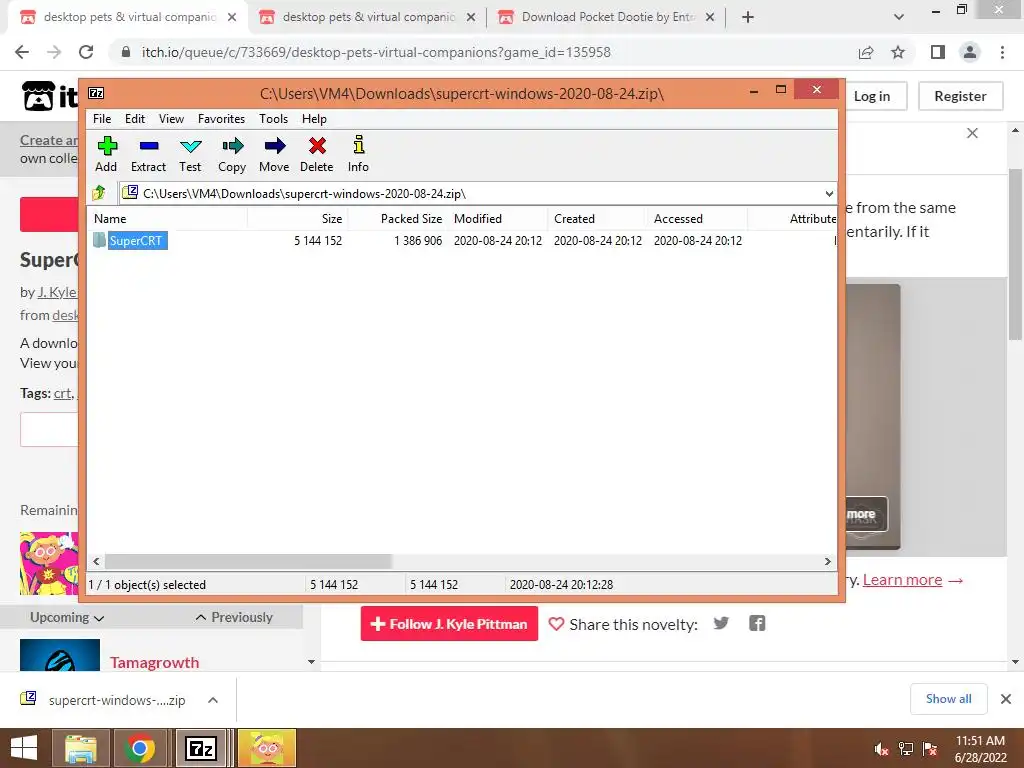Choose the Move toolbar icon
The width and height of the screenshot is (1024, 768).
(275, 146)
